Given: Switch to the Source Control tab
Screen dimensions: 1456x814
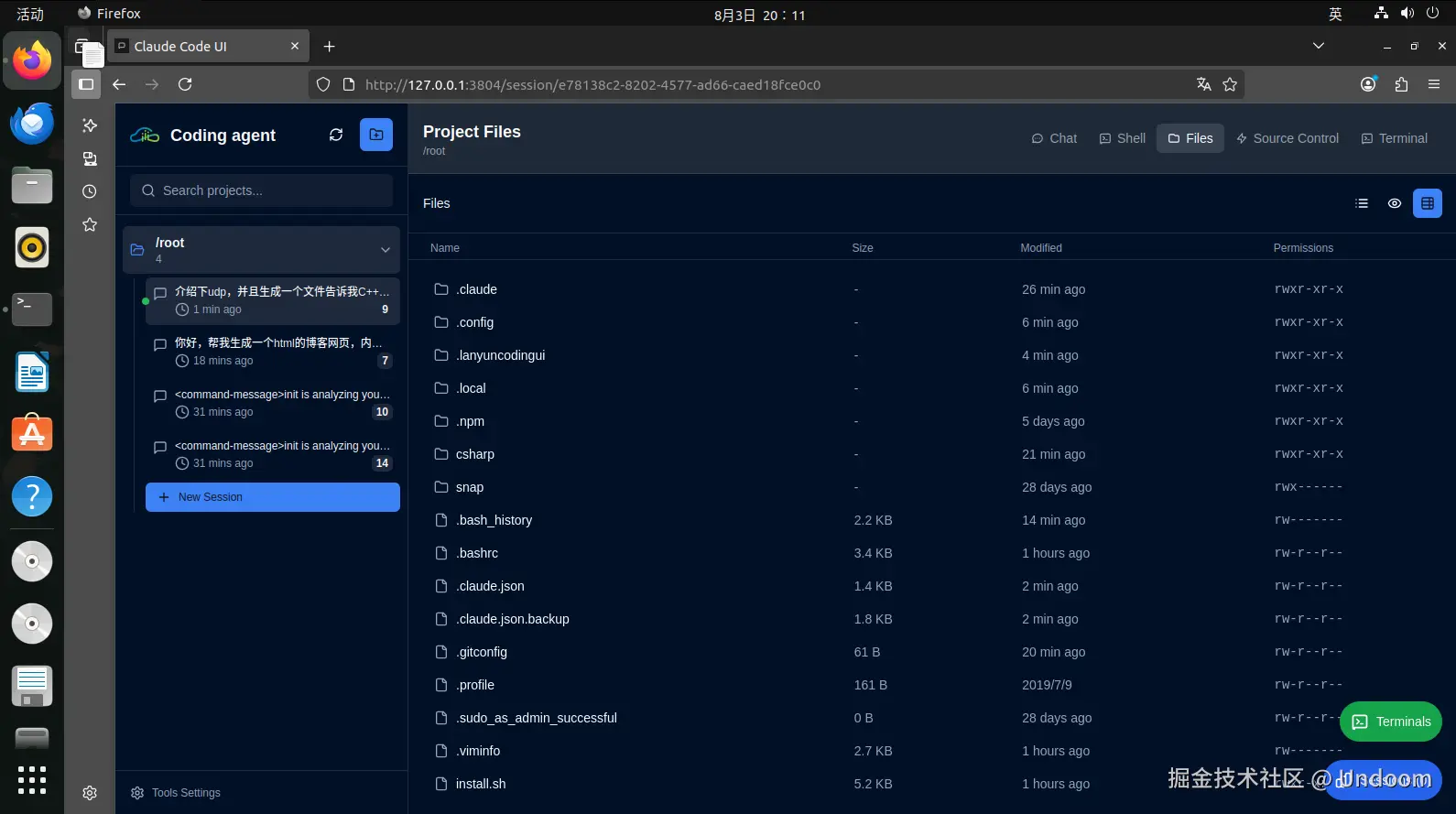Looking at the screenshot, I should click(x=1287, y=138).
